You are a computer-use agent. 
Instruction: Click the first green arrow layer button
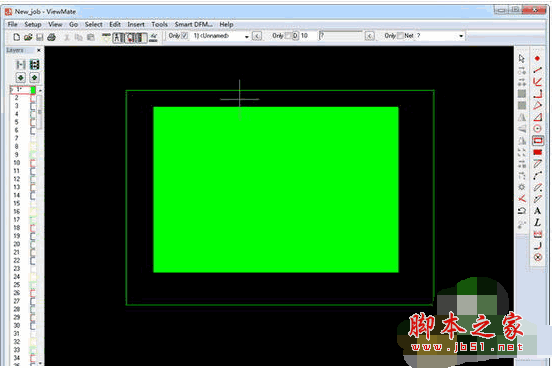tap(21, 77)
